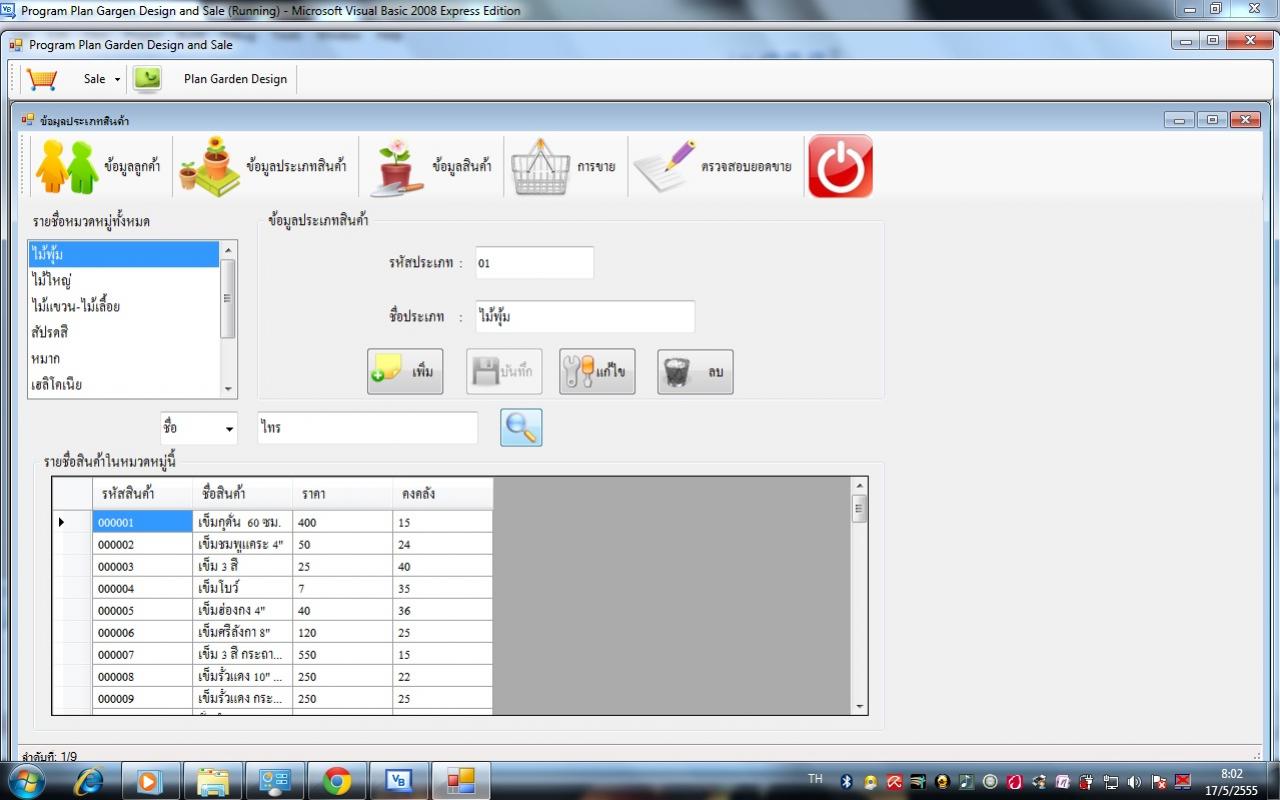This screenshot has width=1280, height=800.
Task: Click the Action Center flag tray icon
Action: click(x=1159, y=781)
